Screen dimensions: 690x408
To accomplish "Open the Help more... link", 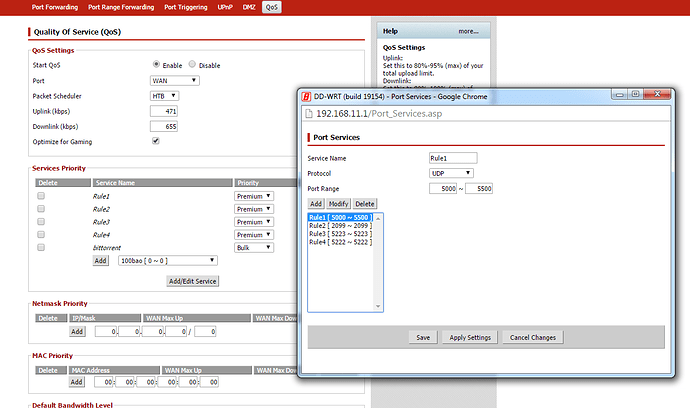I will click(468, 32).
